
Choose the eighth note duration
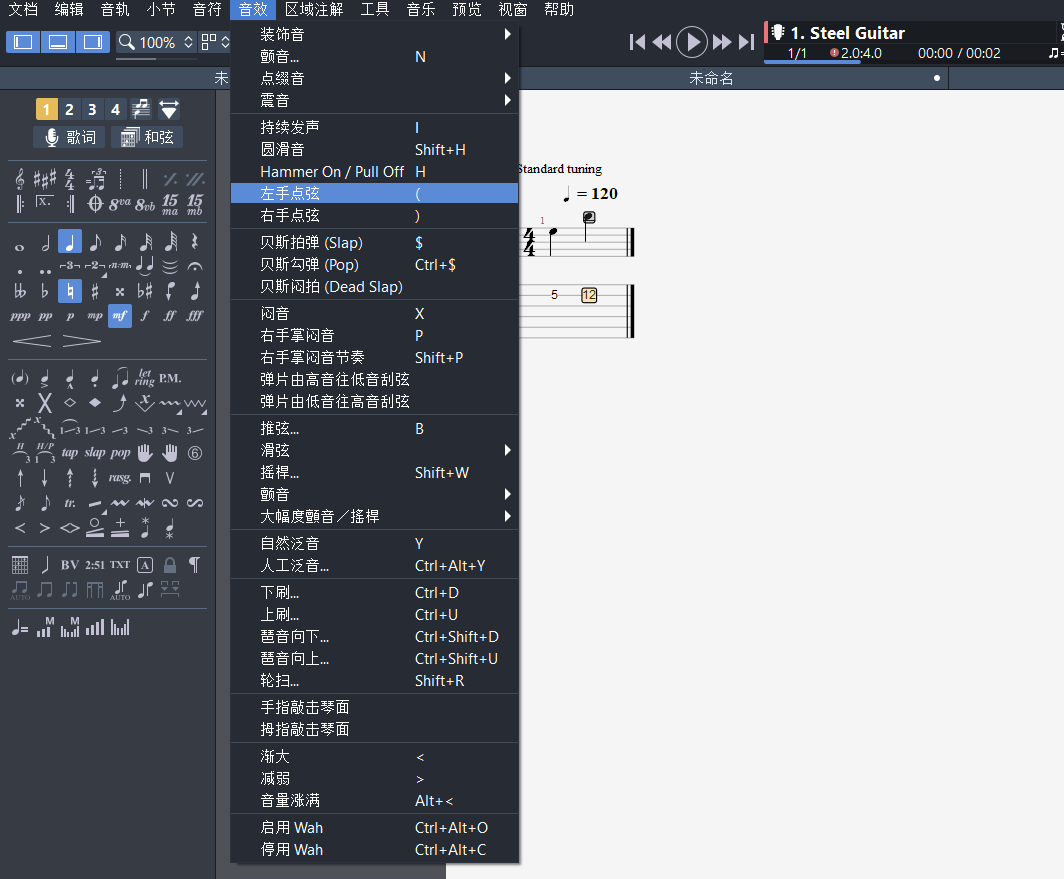[x=95, y=242]
